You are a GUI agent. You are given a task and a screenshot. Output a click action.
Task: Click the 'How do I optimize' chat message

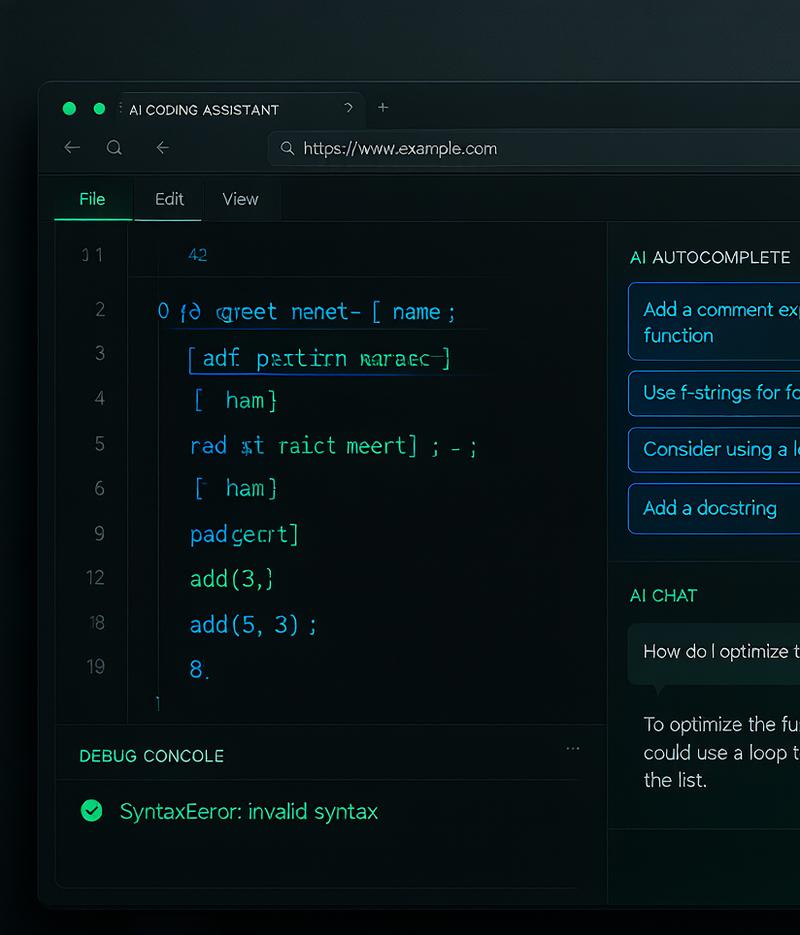coord(714,653)
